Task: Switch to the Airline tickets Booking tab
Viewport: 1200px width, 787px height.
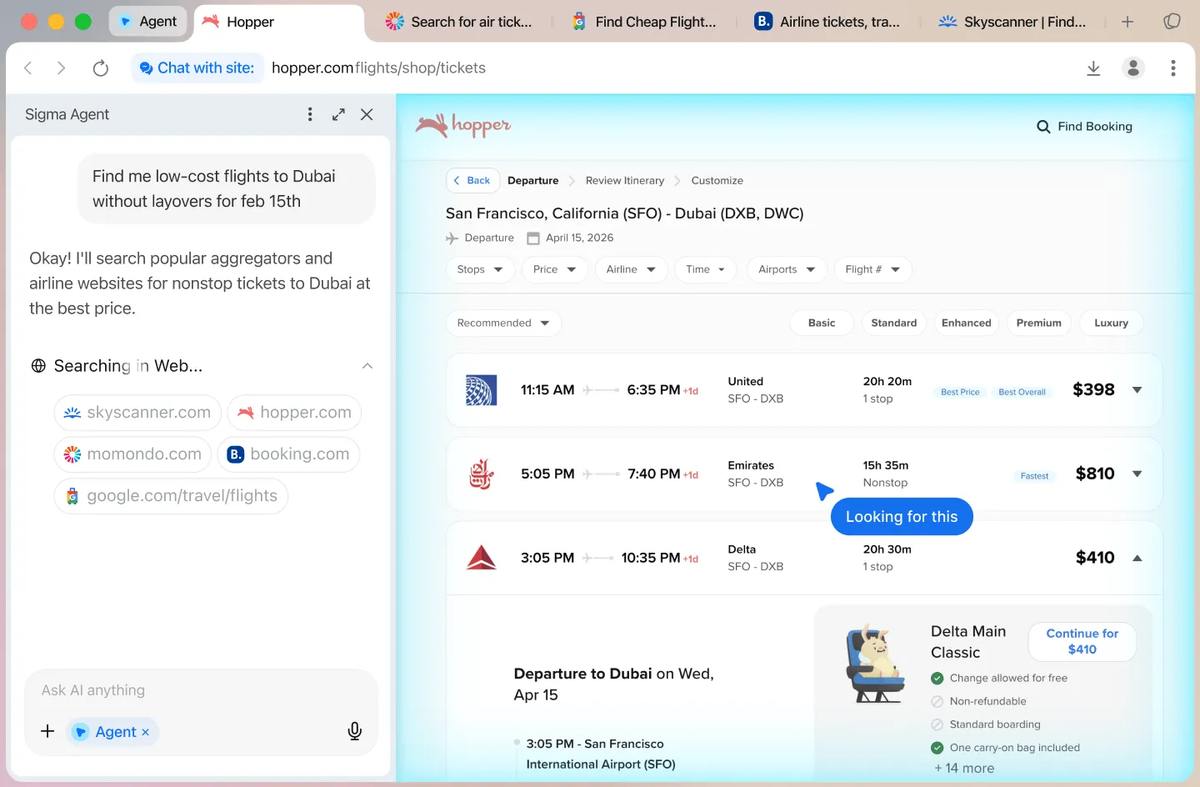Action: coord(828,21)
